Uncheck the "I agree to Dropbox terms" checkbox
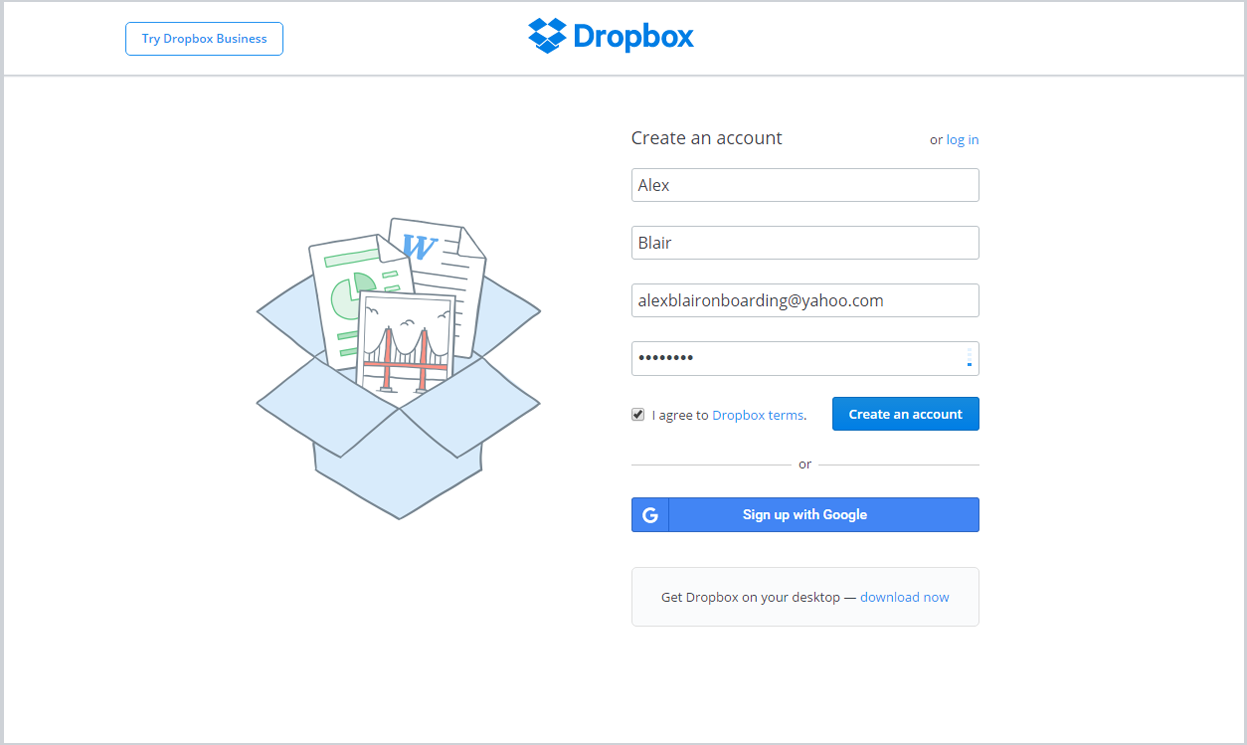Screen dimensions: 1247x745 click(x=637, y=414)
